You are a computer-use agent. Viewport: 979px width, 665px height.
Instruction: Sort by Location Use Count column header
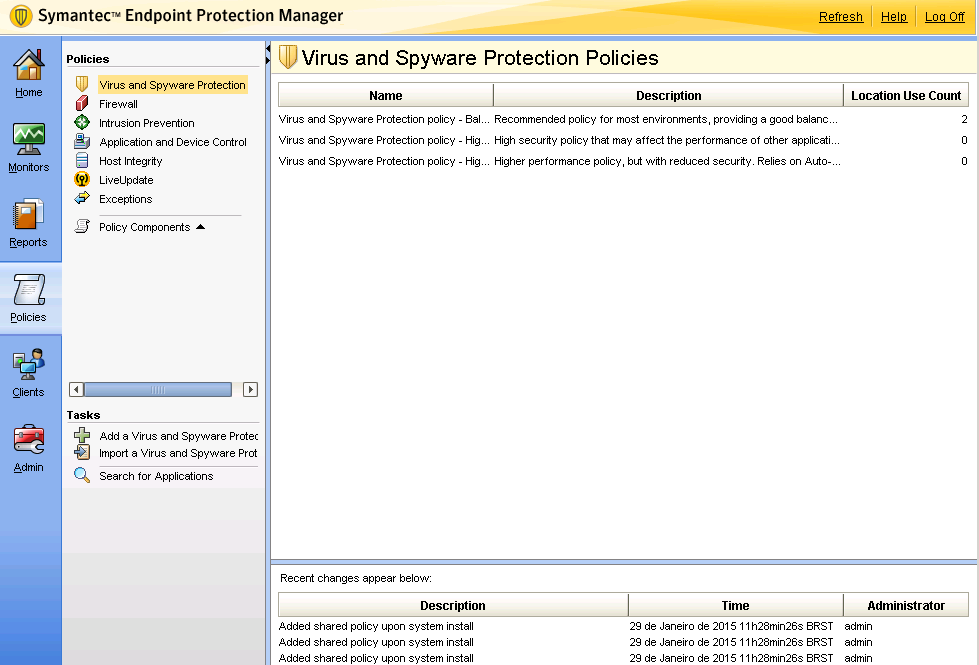pyautogui.click(x=905, y=96)
